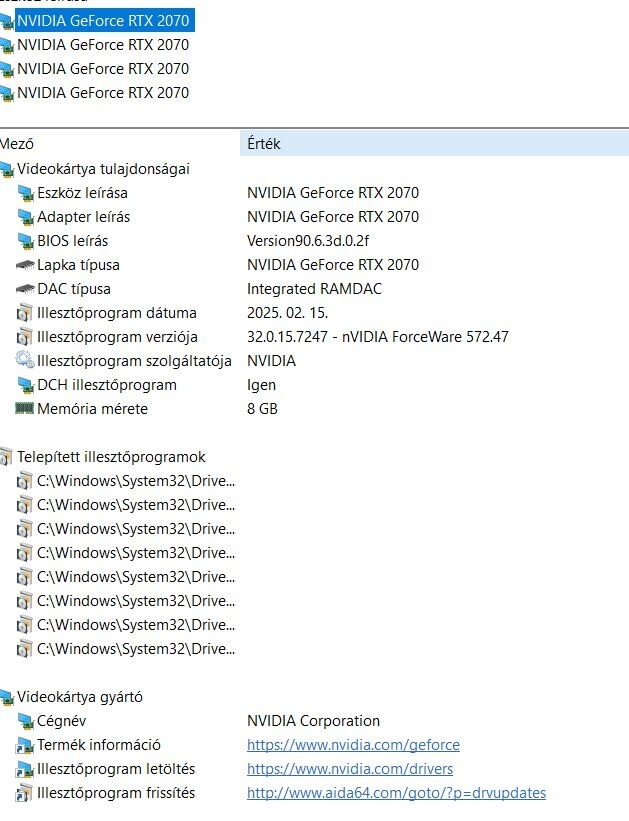Open the https://www.nvidia.com/drivers link

(x=350, y=769)
